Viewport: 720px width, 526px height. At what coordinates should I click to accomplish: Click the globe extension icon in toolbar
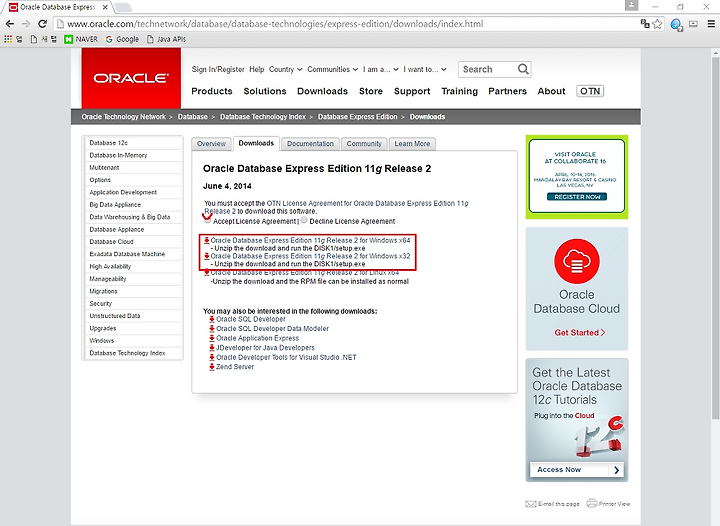pos(676,24)
